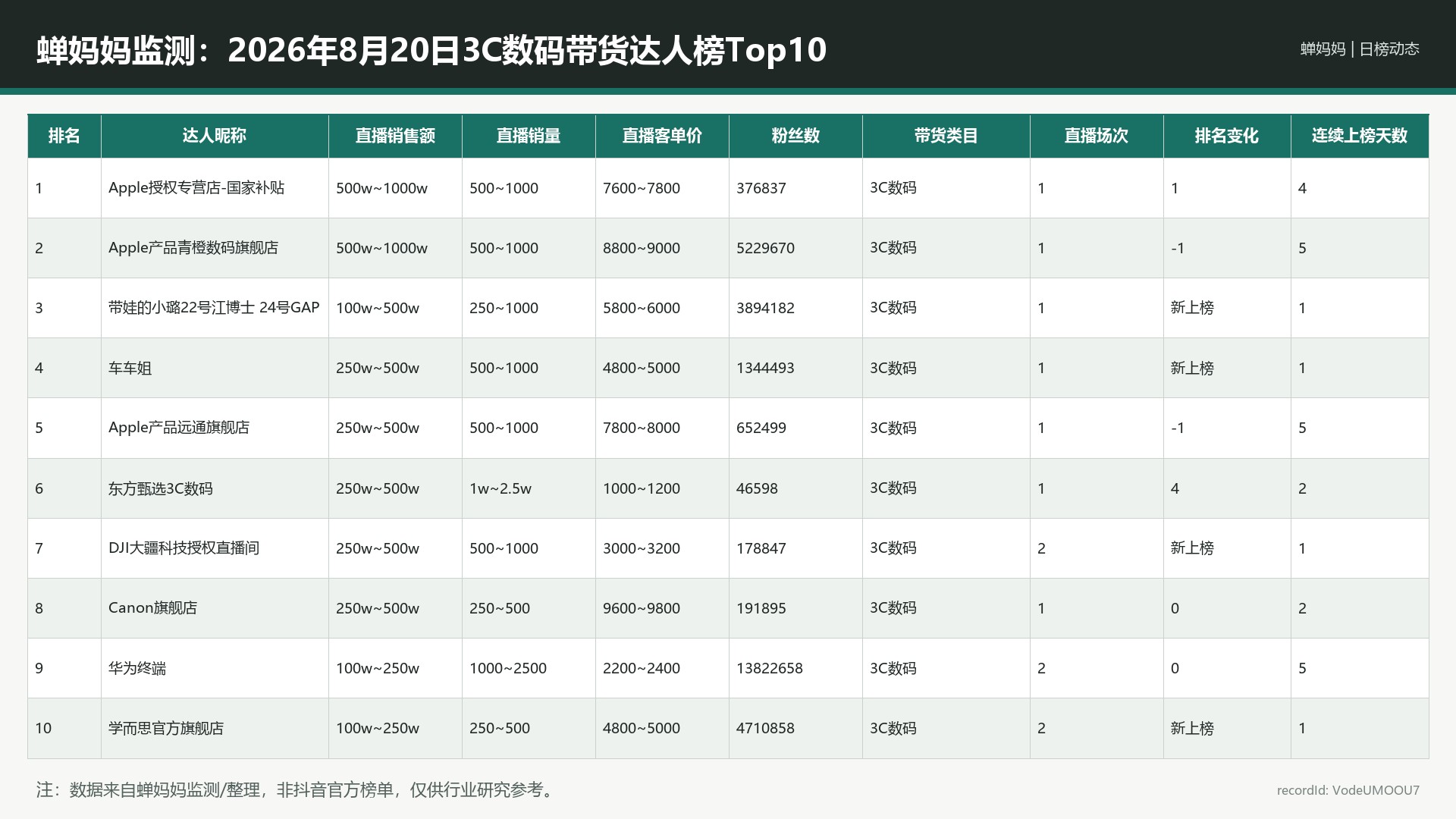Click unit price 3000~3200

coord(642,548)
